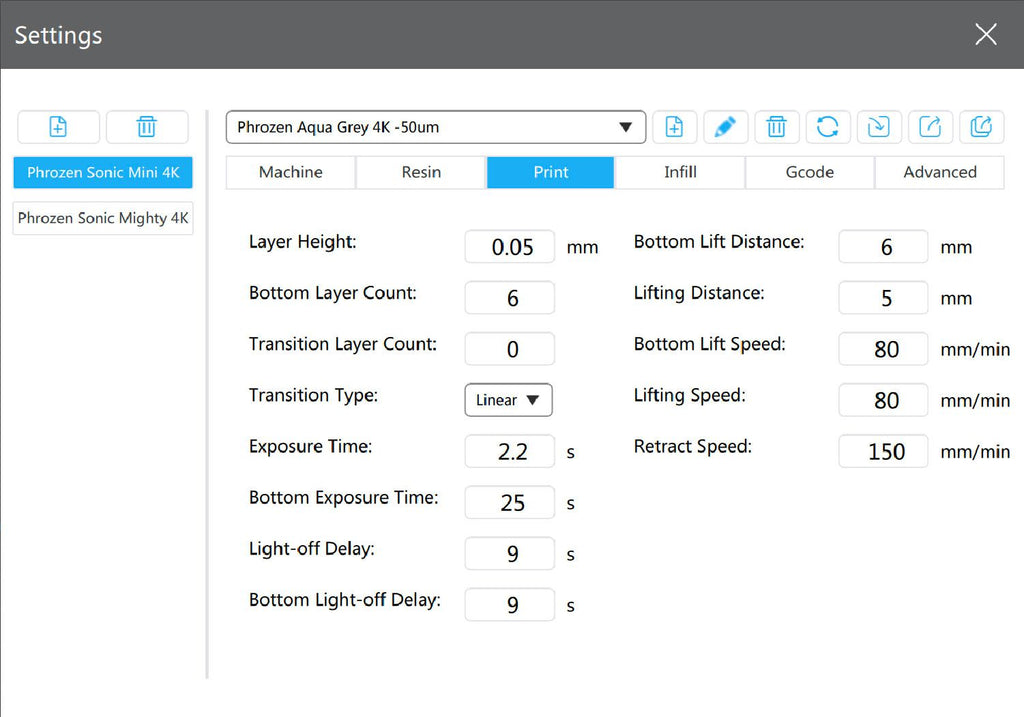Image resolution: width=1024 pixels, height=717 pixels.
Task: Select Phrozen Sonic Mighty 4K printer
Action: pos(103,218)
